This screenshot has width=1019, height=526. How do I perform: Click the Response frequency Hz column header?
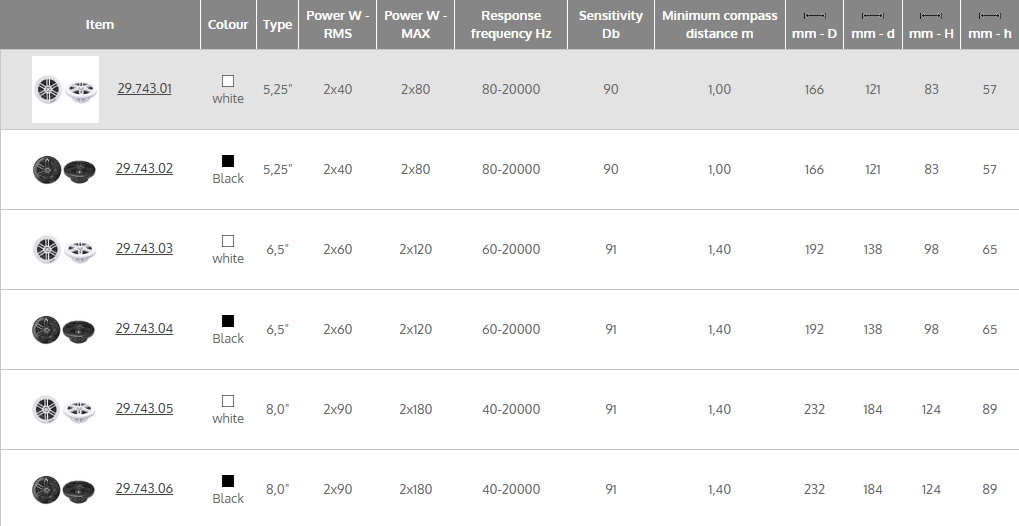510,25
